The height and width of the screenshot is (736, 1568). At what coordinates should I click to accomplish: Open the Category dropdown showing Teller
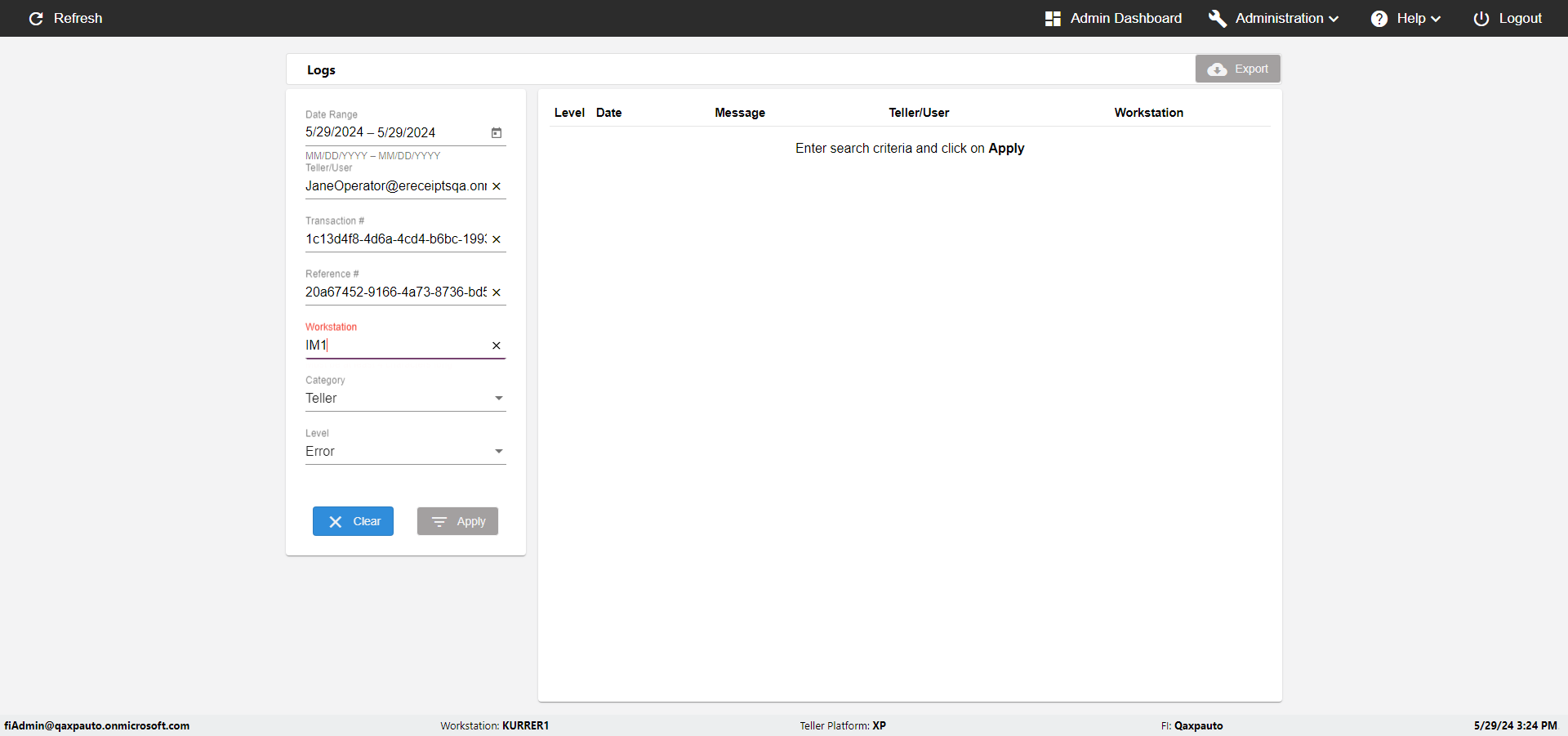pyautogui.click(x=406, y=399)
